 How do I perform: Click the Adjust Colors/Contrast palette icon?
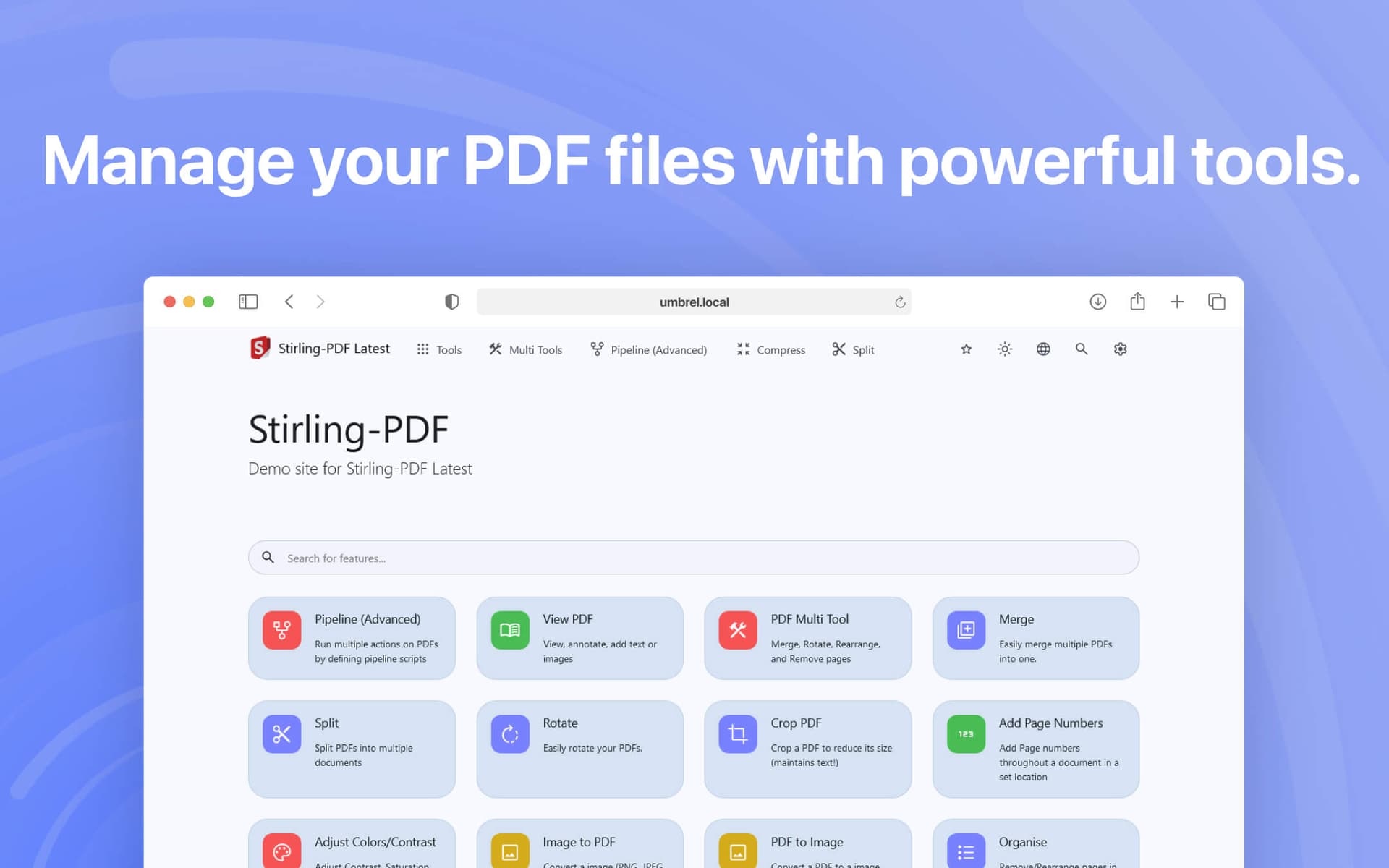point(281,851)
